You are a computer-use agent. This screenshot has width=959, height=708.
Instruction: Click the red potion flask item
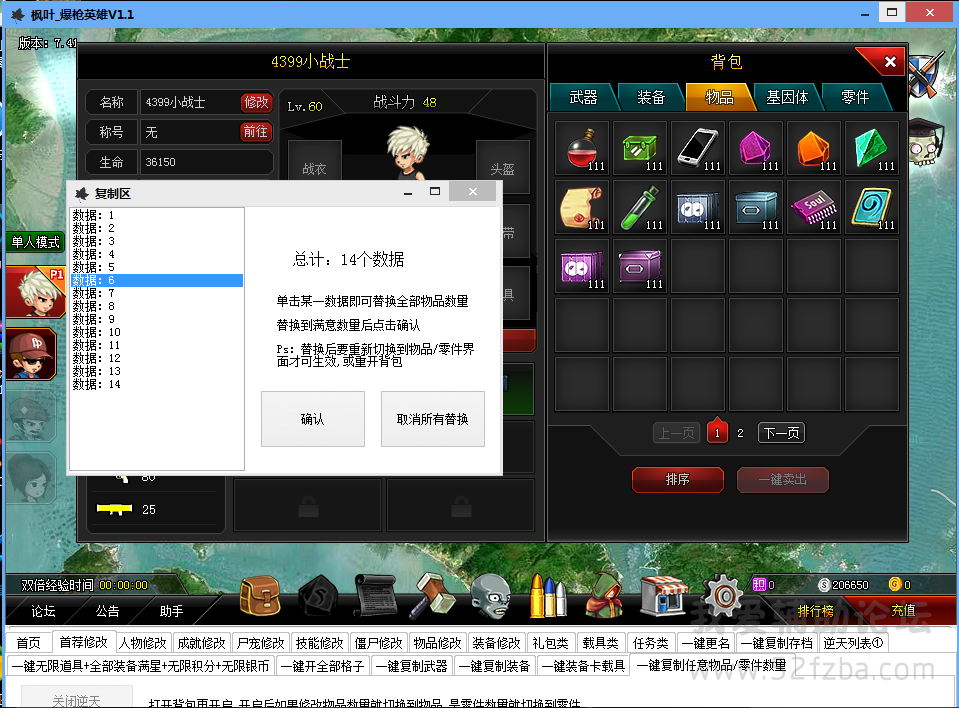click(582, 149)
